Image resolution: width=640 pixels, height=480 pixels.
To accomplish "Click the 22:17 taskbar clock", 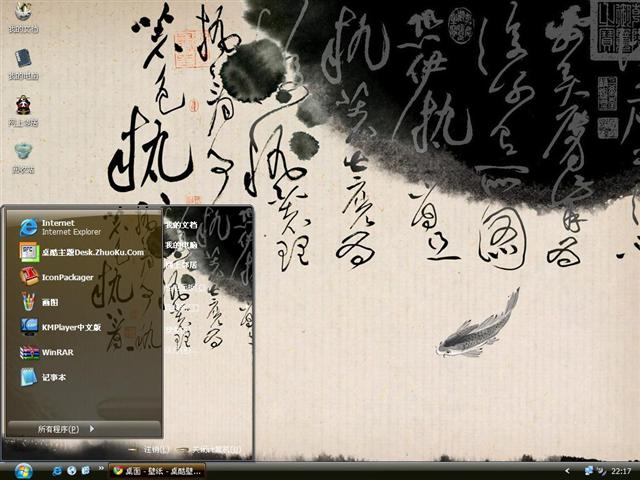I will click(x=621, y=471).
